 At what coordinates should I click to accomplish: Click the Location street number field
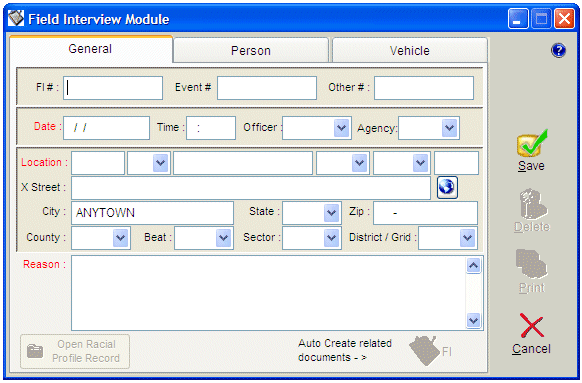tap(98, 163)
